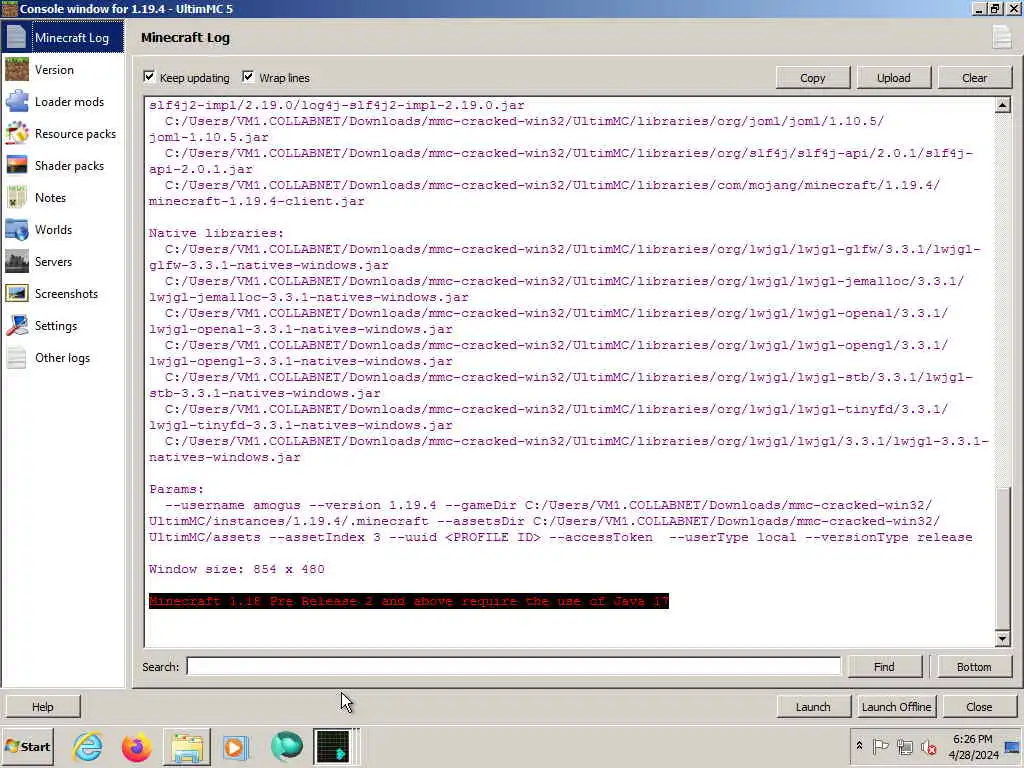
Task: Click the Version grass block icon
Action: 16,69
